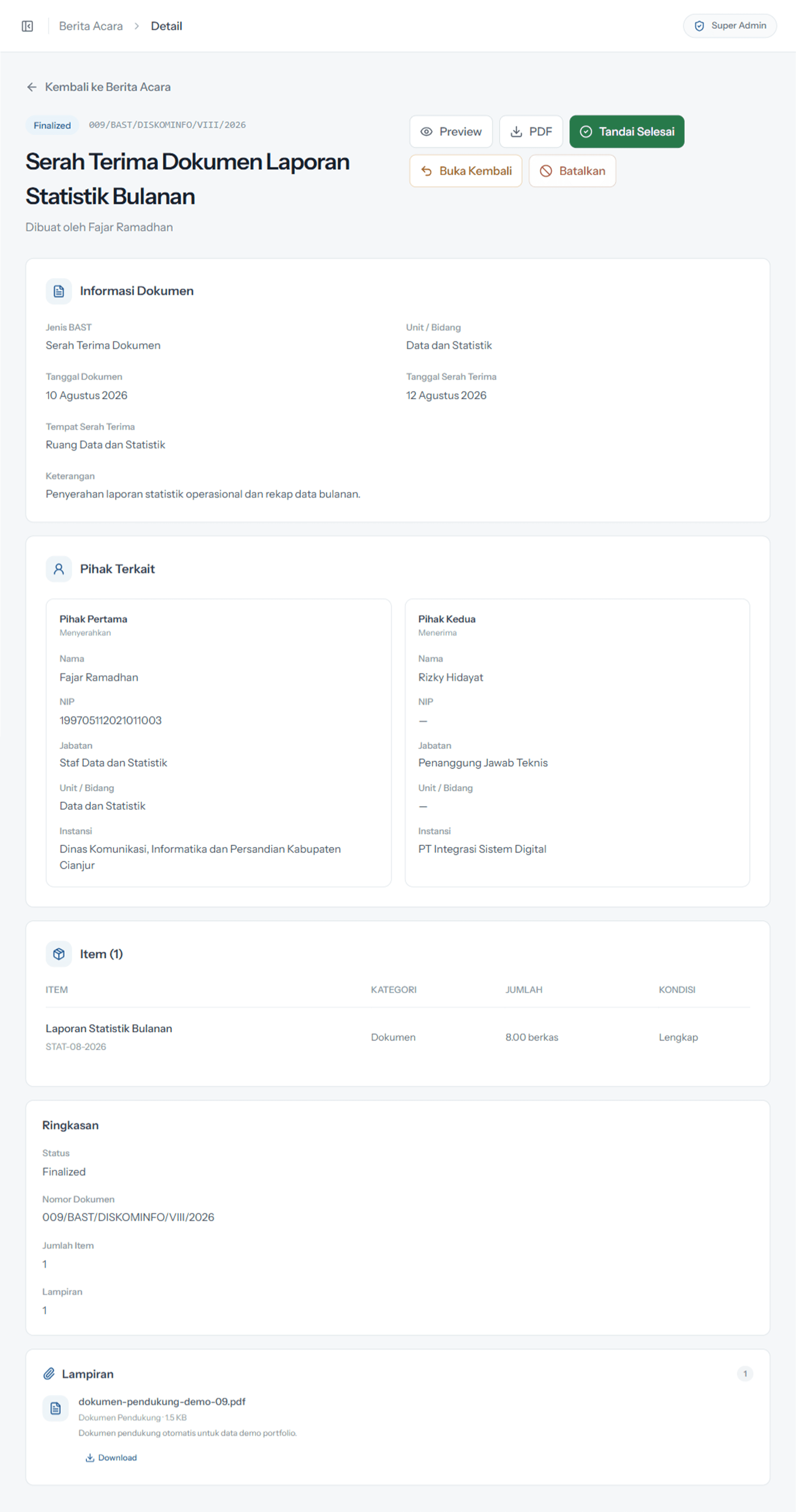
Task: Select PT Integrasi Sistem Digital text
Action: (482, 849)
